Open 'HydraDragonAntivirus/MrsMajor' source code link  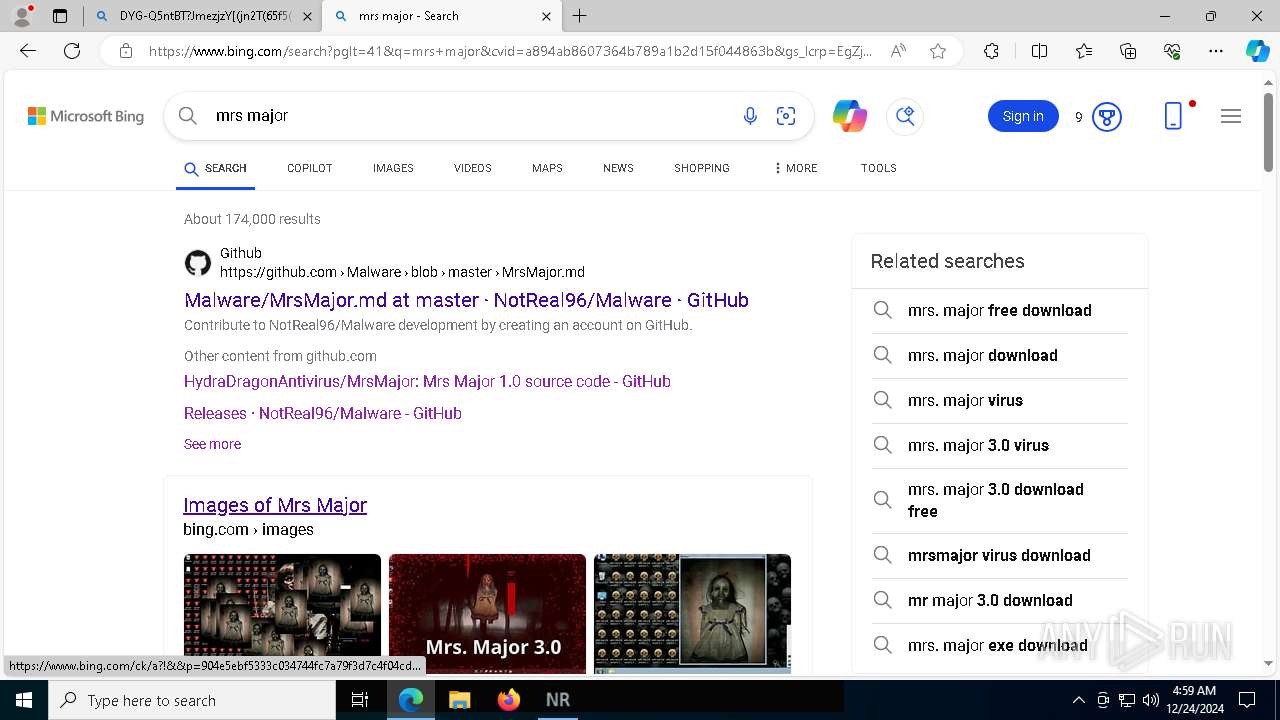[427, 381]
